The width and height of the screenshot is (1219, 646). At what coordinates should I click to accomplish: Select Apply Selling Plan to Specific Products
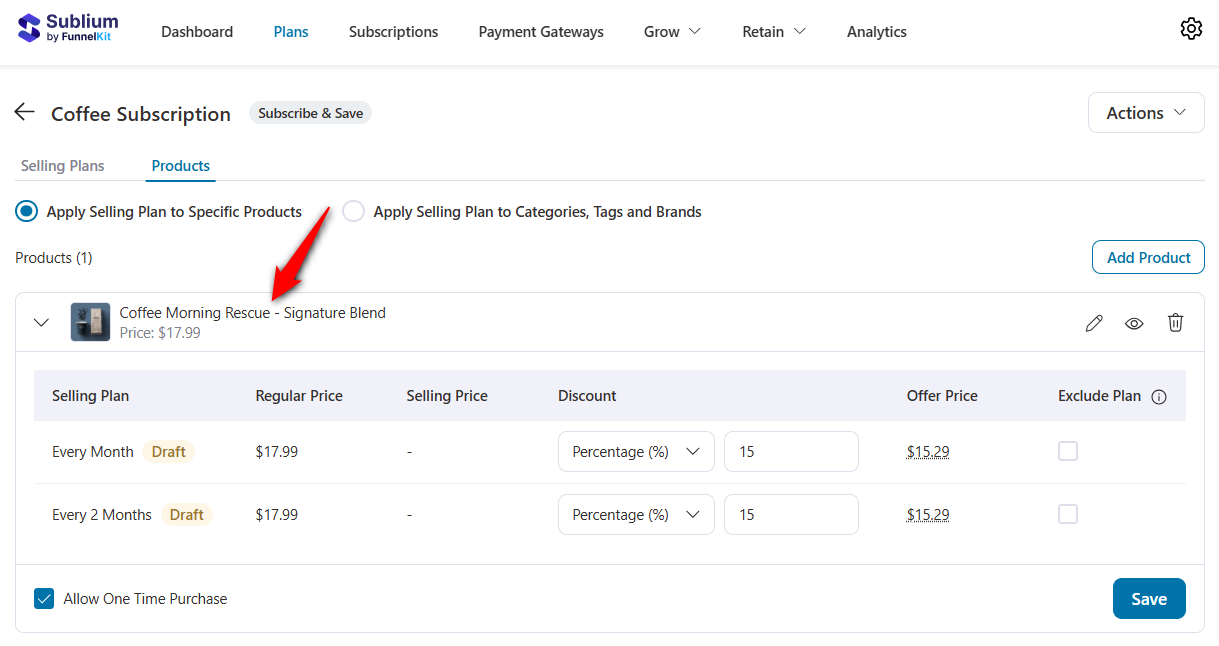24,211
